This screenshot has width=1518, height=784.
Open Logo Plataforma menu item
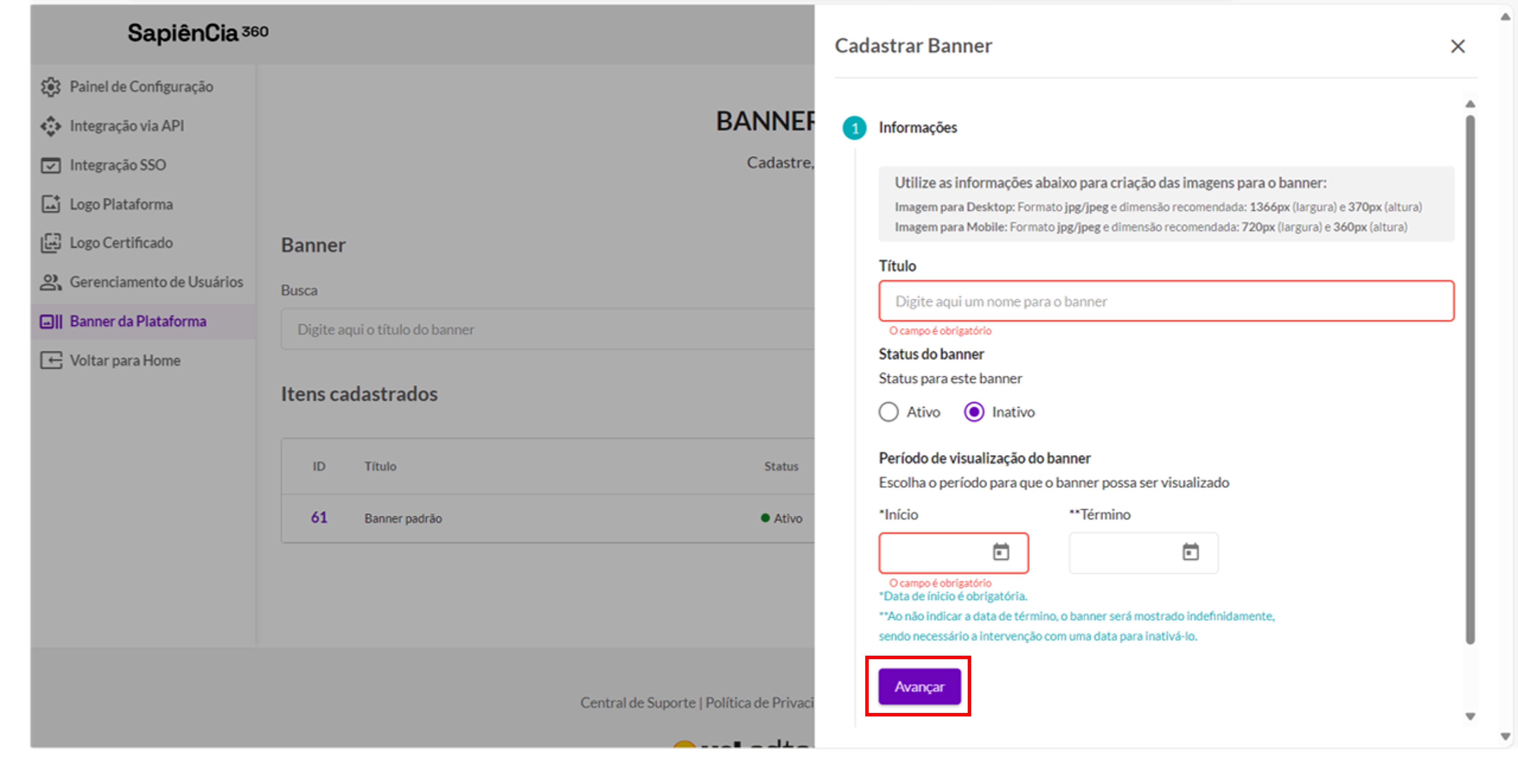[x=143, y=205]
